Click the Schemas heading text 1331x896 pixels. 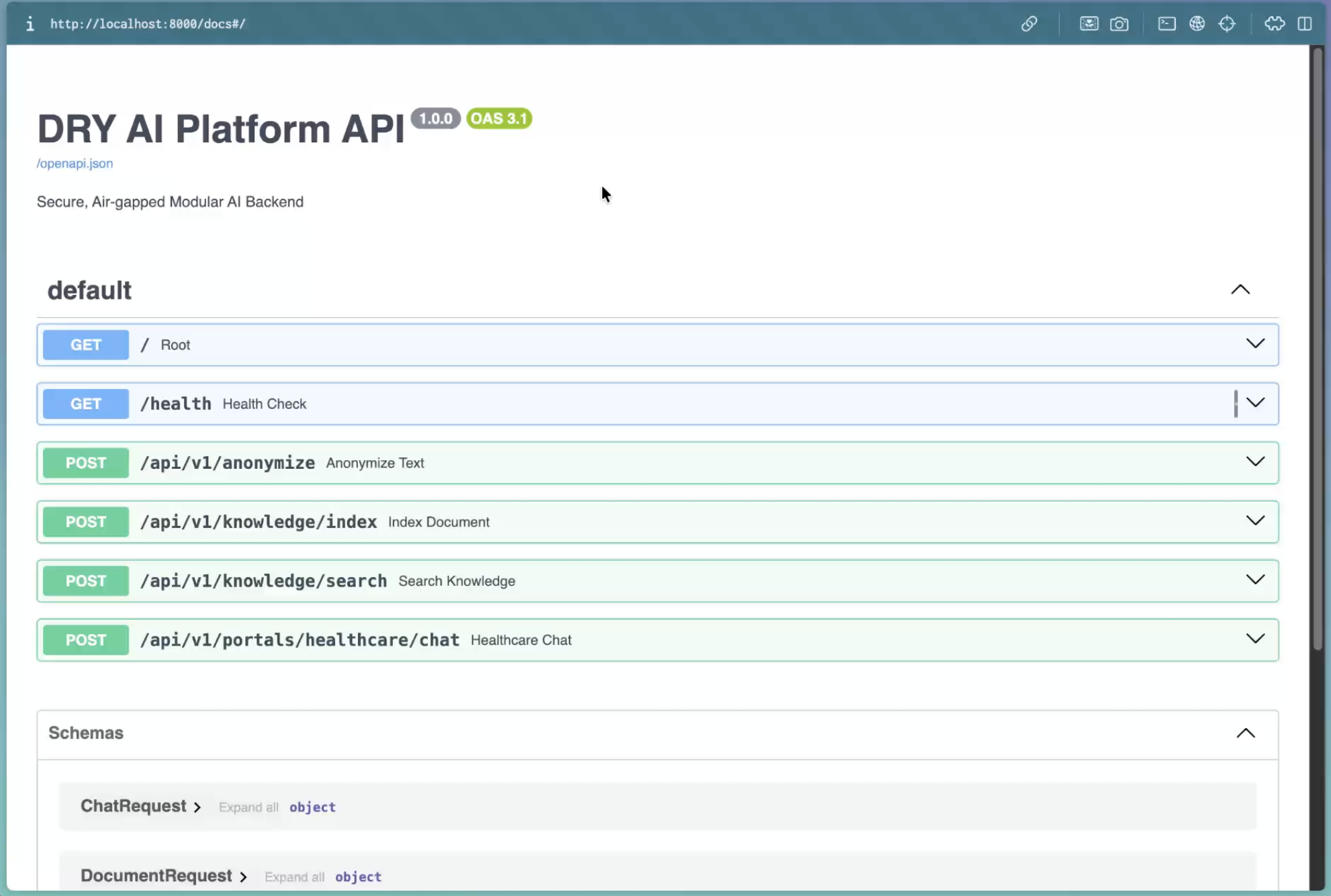(x=86, y=733)
